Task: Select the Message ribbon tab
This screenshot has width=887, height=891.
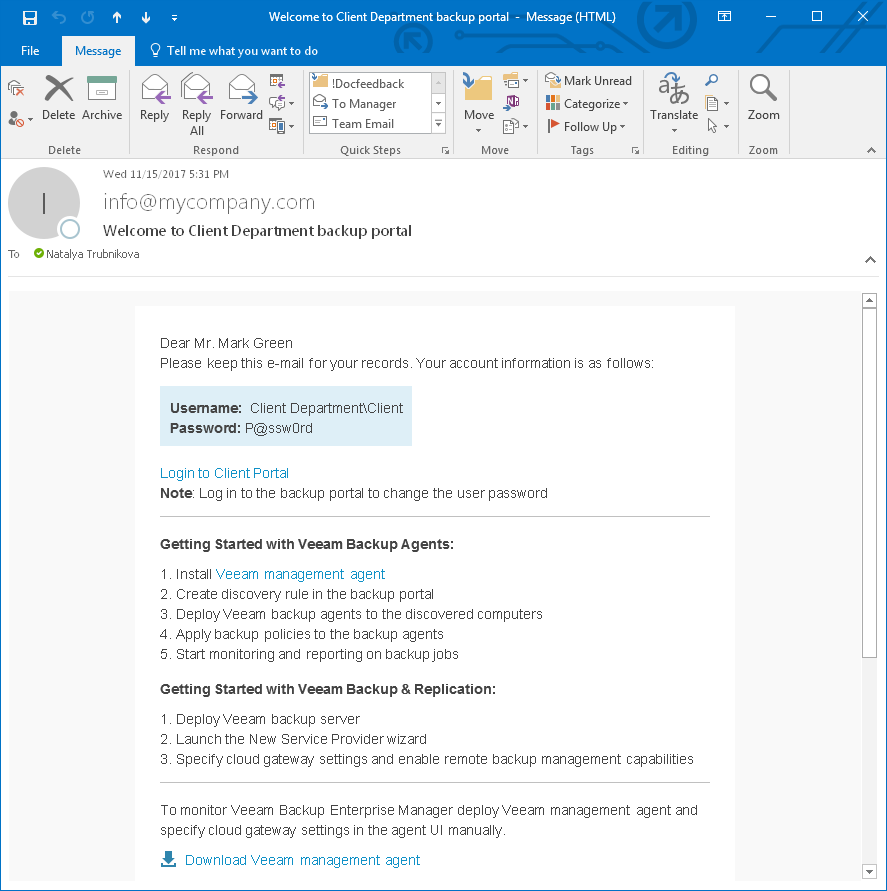Action: tap(98, 51)
